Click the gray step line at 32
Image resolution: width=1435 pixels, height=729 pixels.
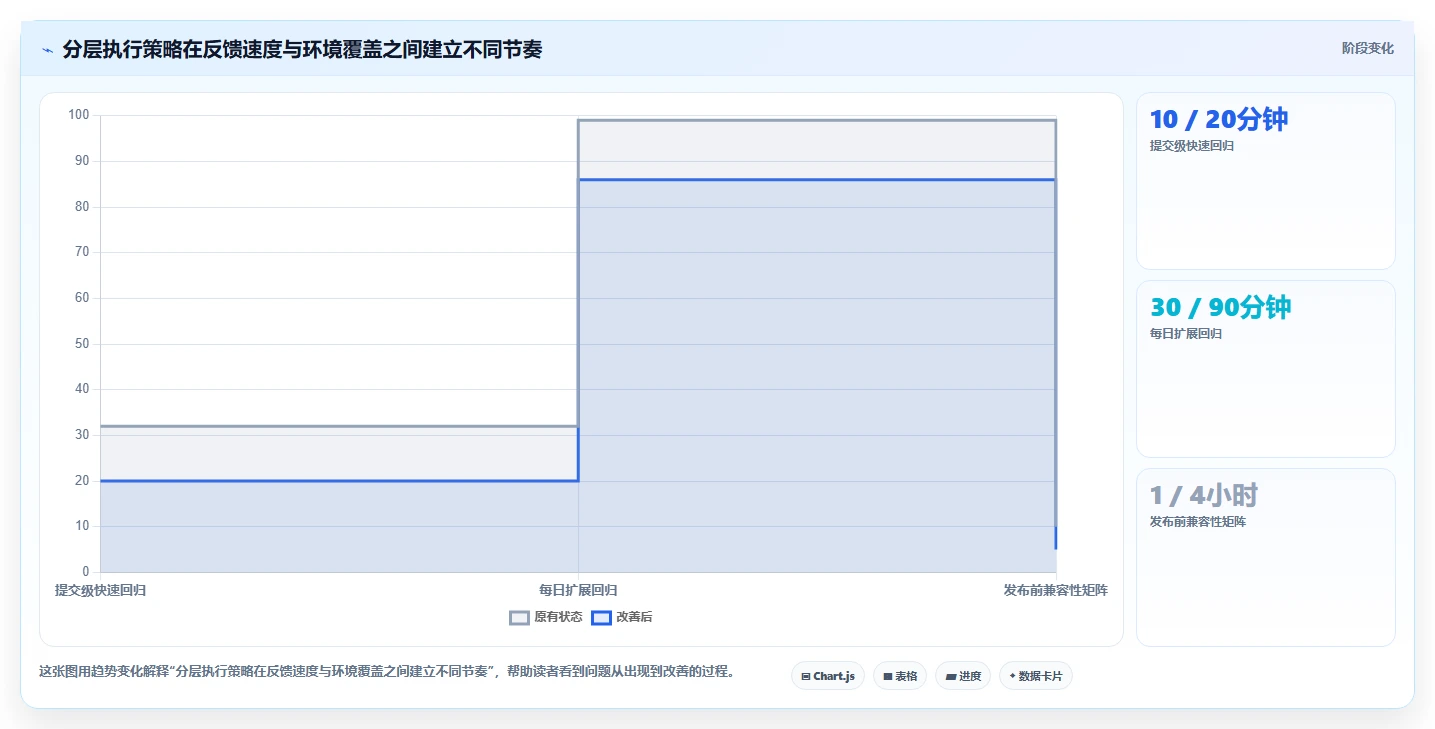point(339,427)
